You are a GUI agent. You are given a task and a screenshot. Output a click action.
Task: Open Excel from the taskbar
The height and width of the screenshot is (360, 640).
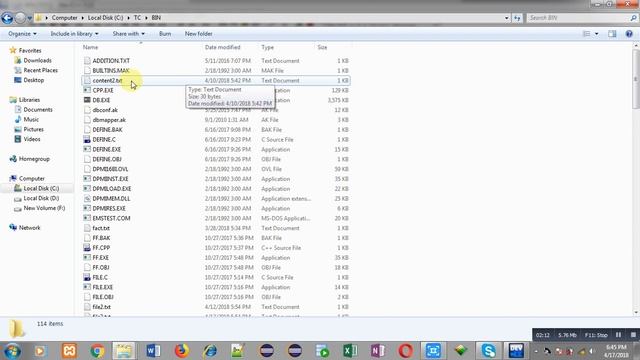(350, 351)
